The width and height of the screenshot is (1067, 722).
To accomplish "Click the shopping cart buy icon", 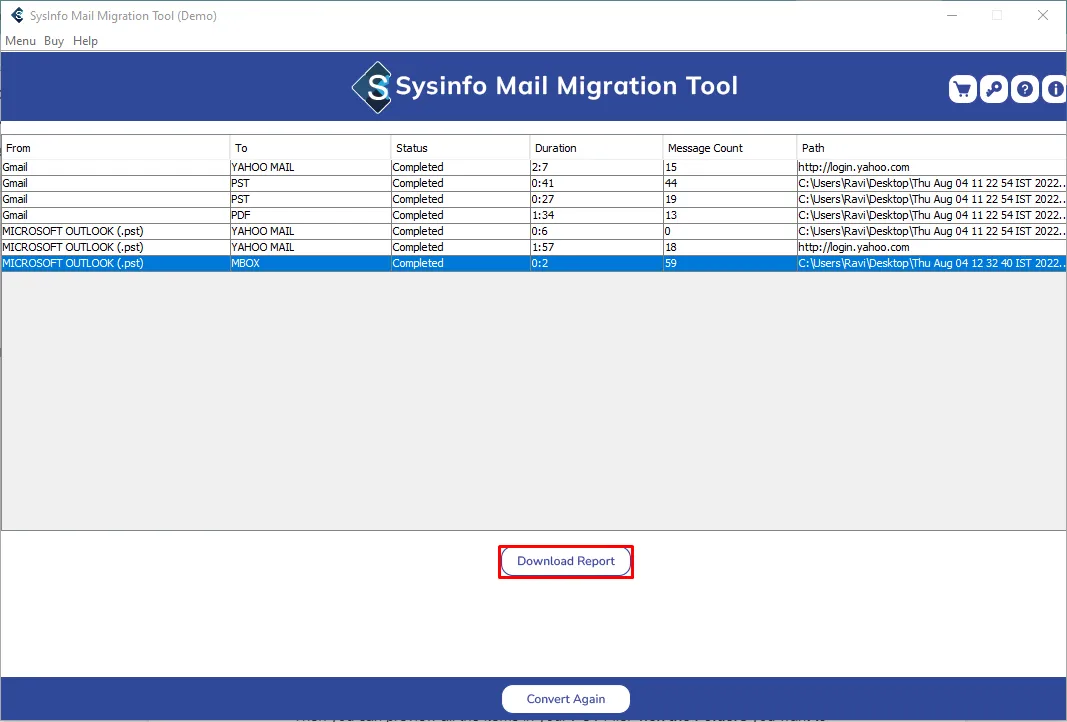I will coord(962,89).
